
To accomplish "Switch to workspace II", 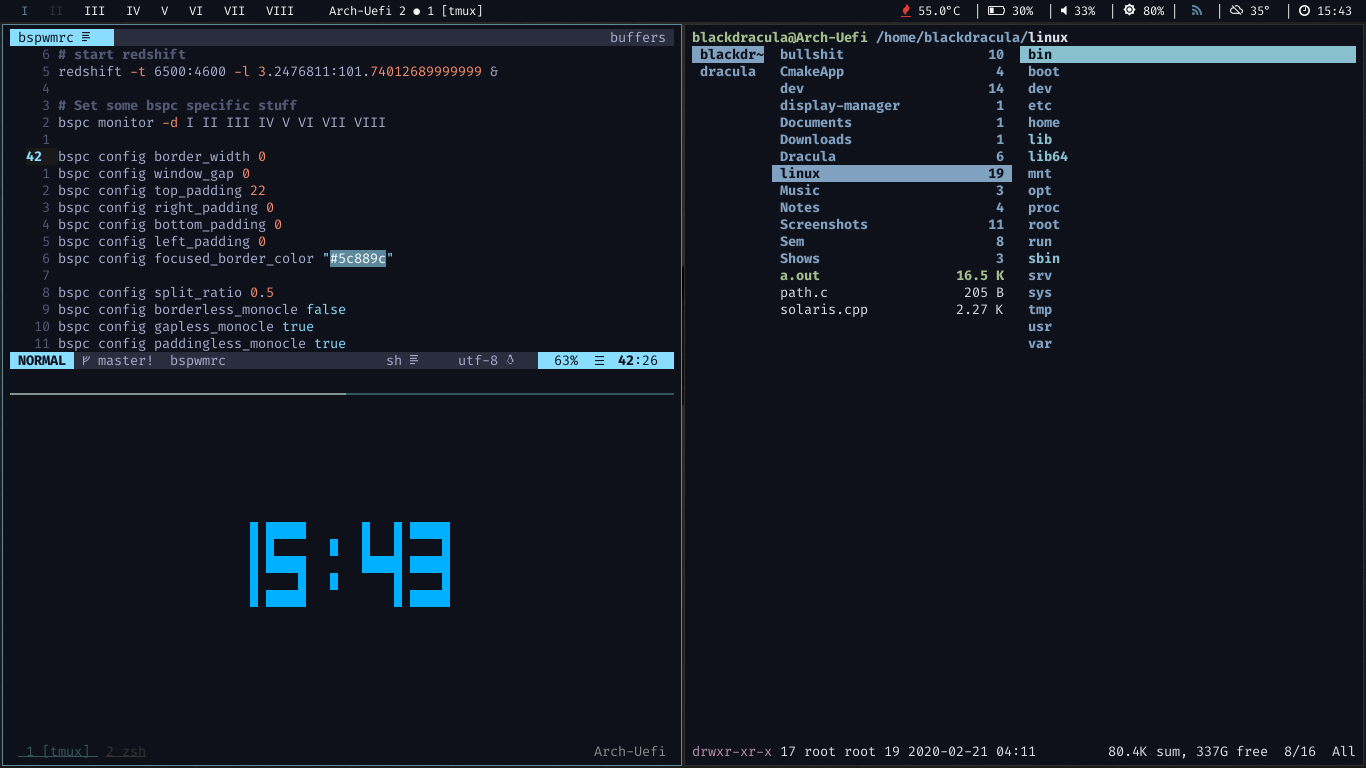I will click(56, 11).
